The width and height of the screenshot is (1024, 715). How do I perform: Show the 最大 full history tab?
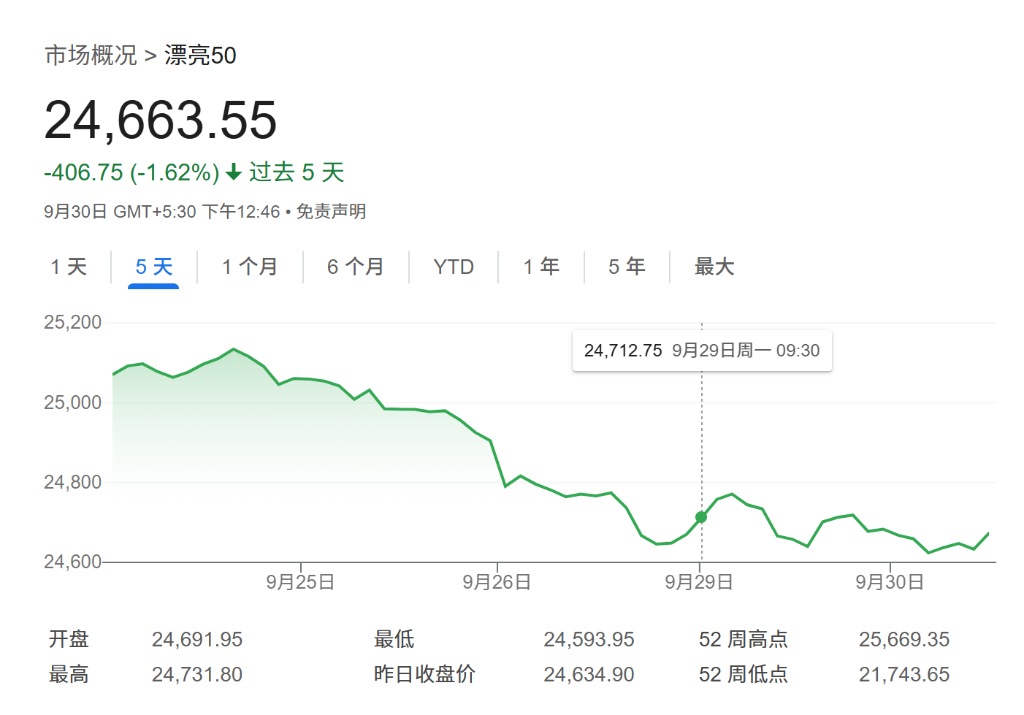(714, 267)
